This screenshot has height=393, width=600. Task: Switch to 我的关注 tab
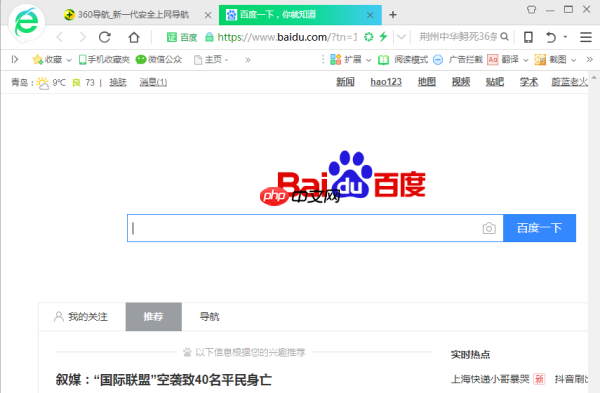click(x=82, y=317)
